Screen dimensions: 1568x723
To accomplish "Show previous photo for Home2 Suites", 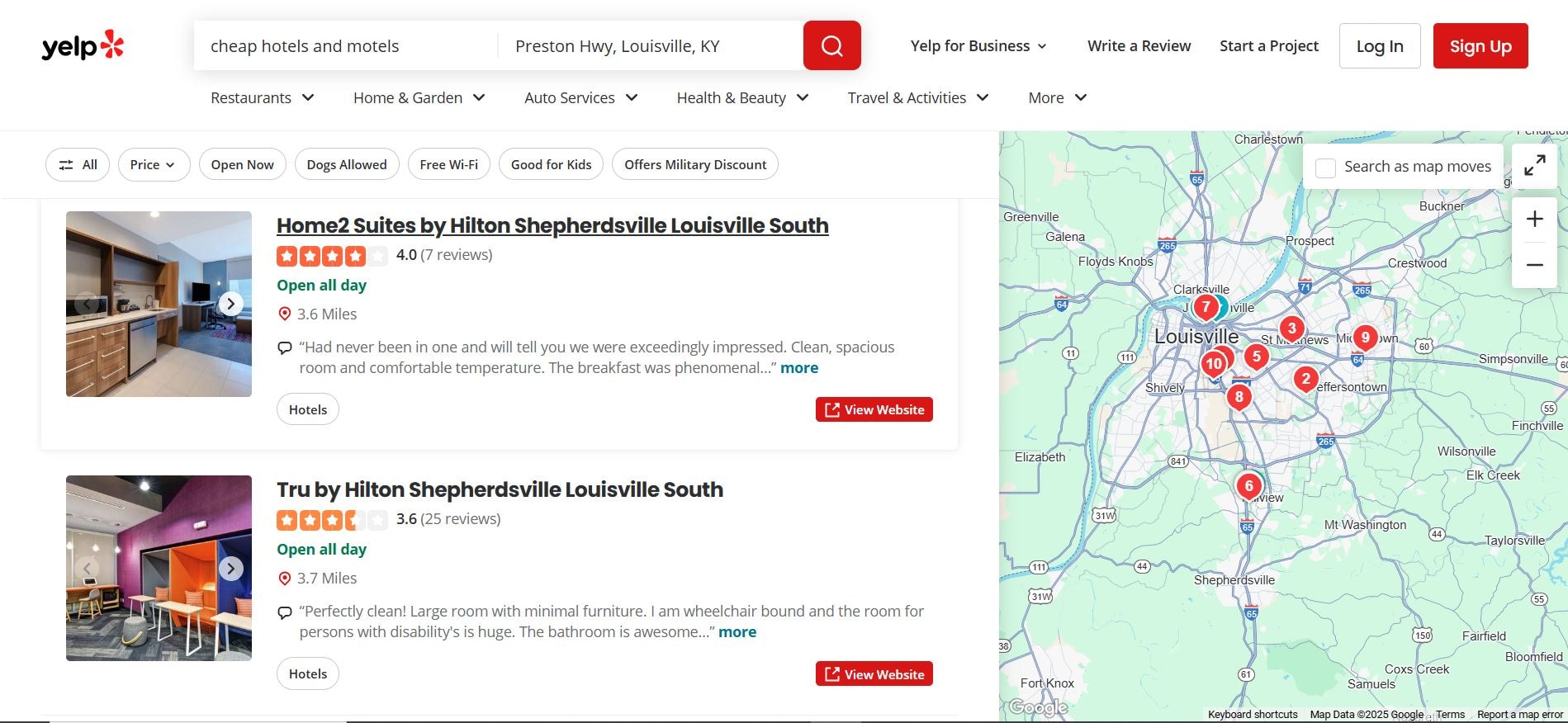I will 87,304.
